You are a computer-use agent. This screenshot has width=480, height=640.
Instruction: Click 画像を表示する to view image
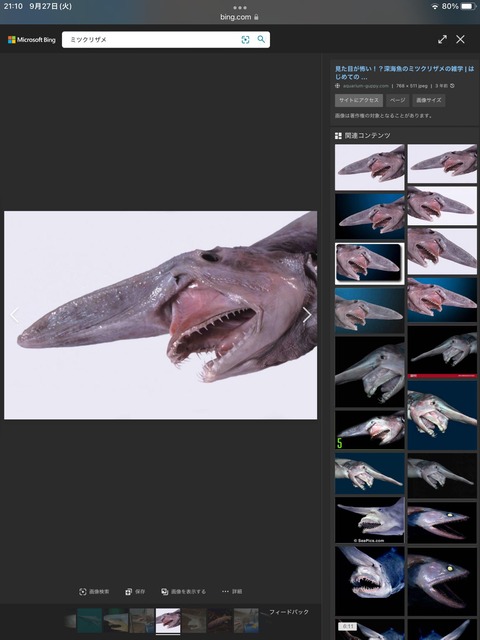pos(183,591)
